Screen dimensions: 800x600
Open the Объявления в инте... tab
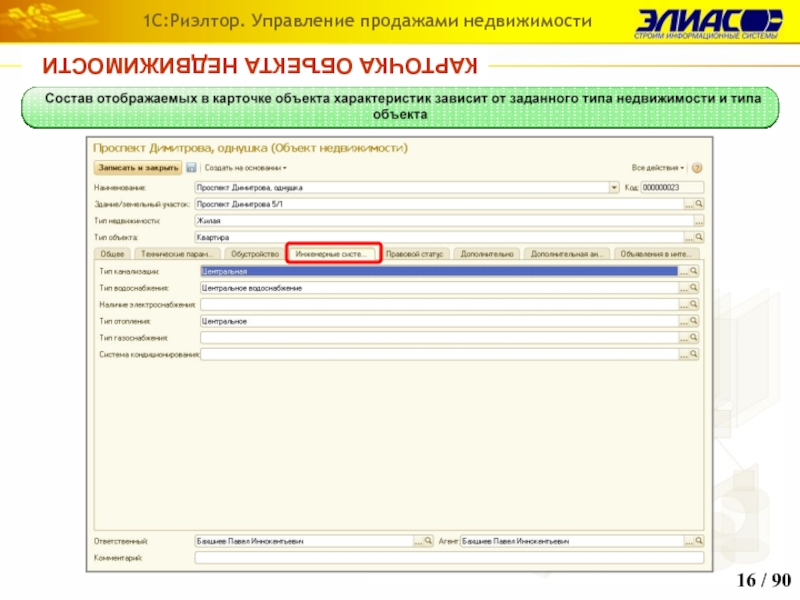tap(656, 254)
